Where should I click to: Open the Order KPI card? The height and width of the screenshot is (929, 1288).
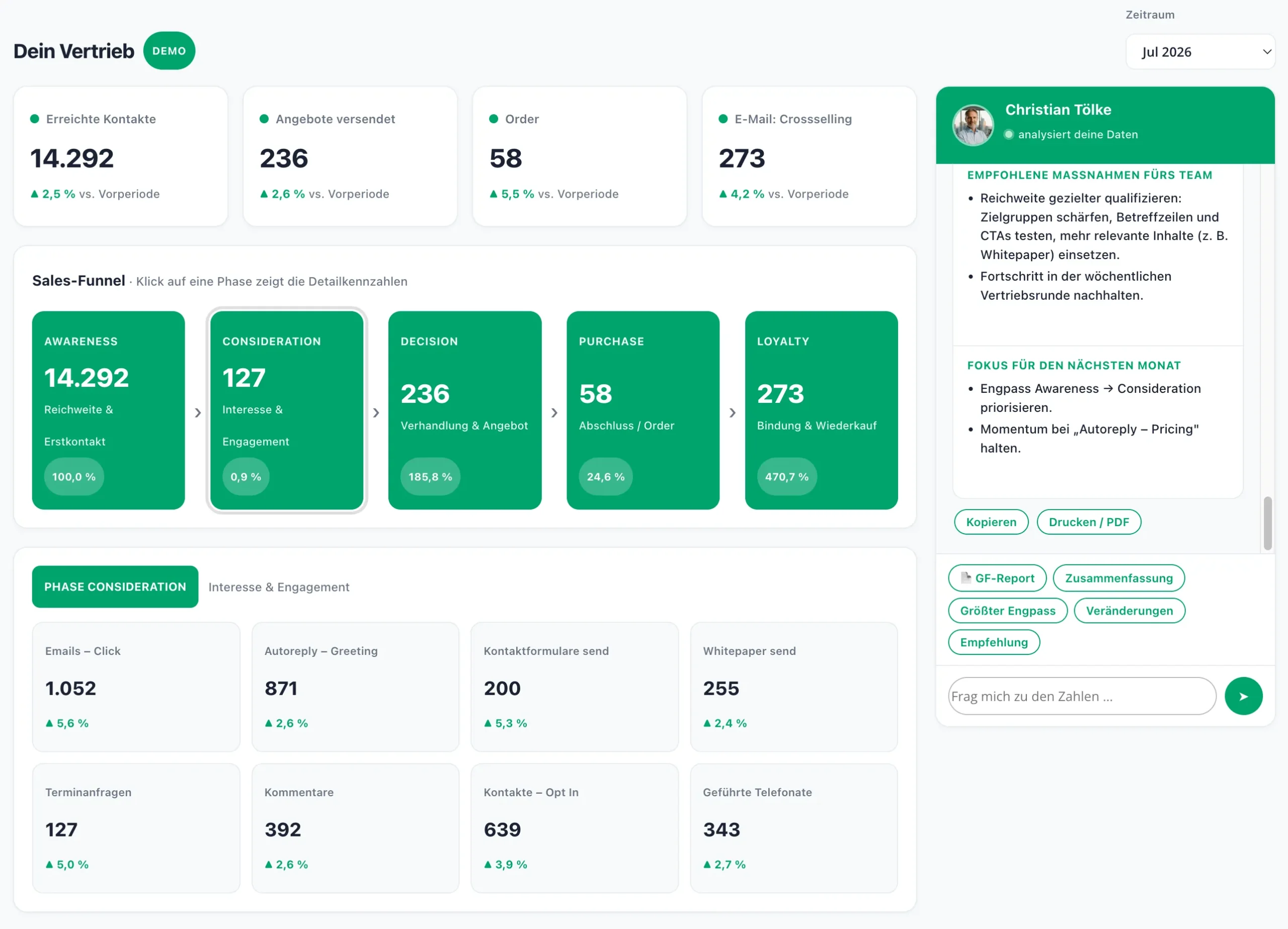click(x=580, y=156)
